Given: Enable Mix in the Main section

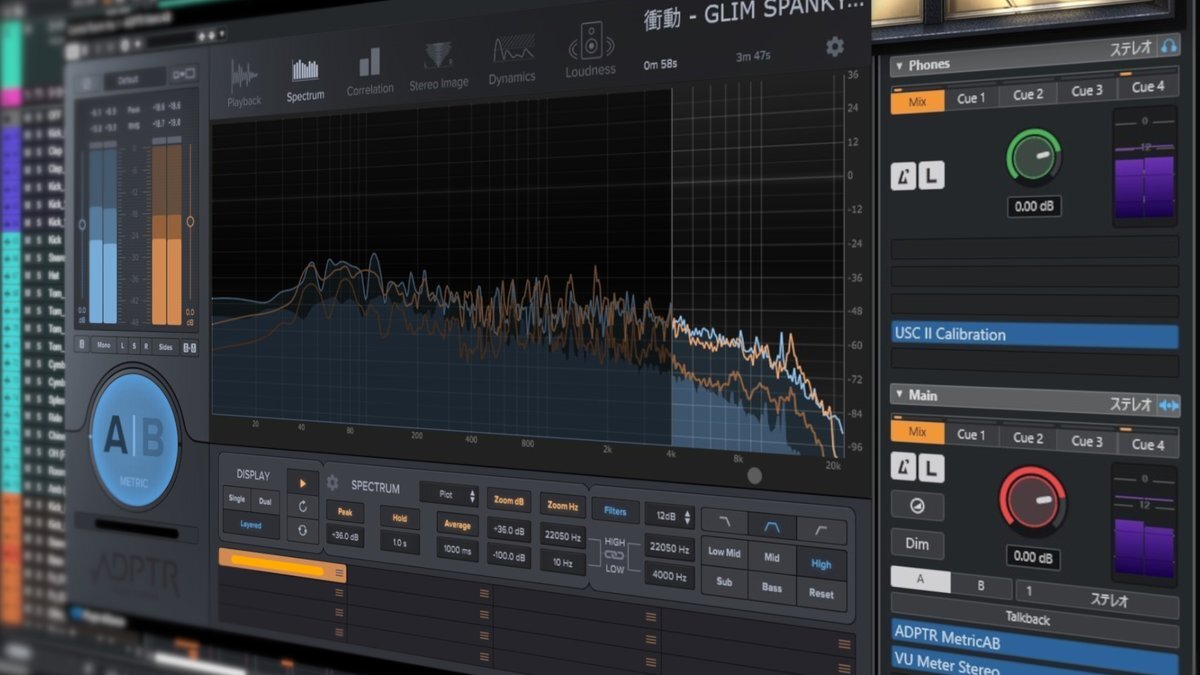Looking at the screenshot, I should [x=917, y=433].
